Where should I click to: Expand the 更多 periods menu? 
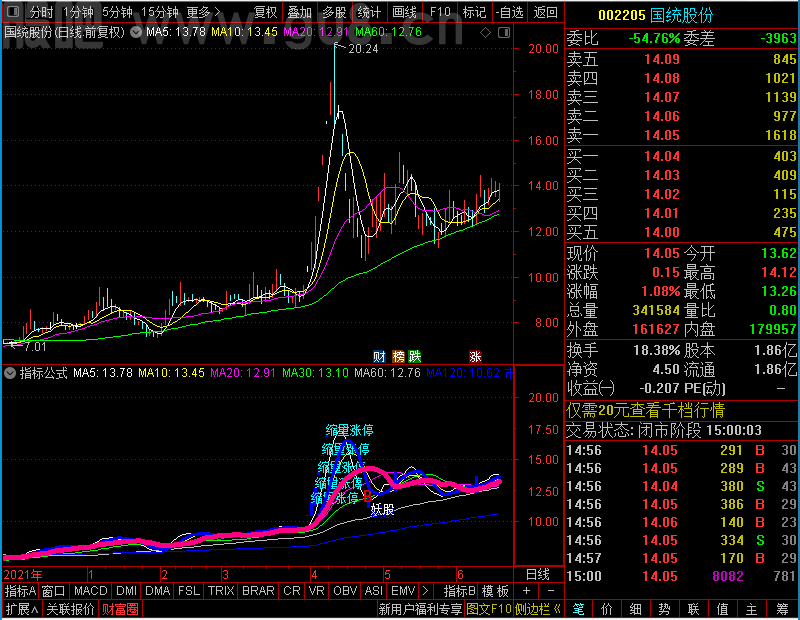click(x=204, y=12)
